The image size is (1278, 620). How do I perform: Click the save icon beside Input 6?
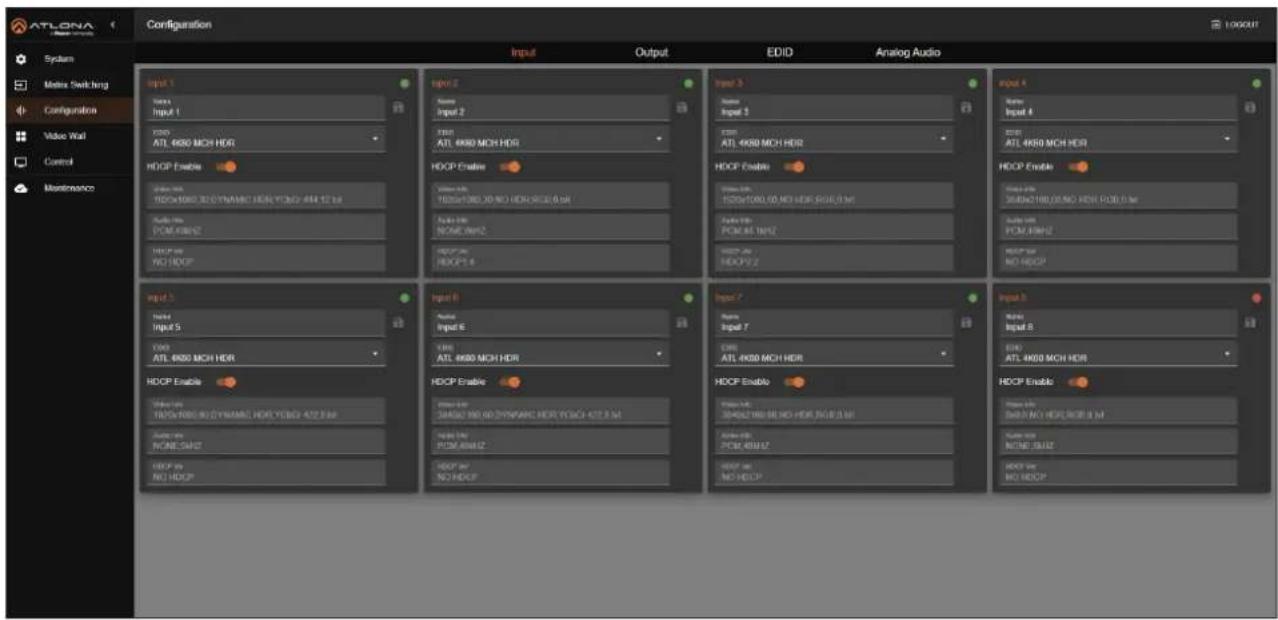click(x=684, y=323)
